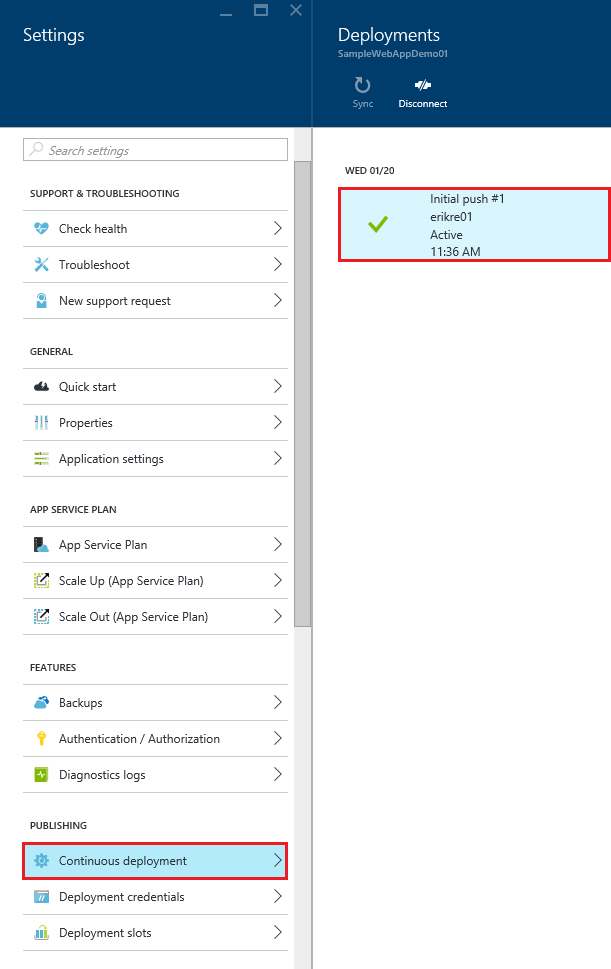
Task: Click the Search settings input field
Action: pyautogui.click(x=160, y=150)
